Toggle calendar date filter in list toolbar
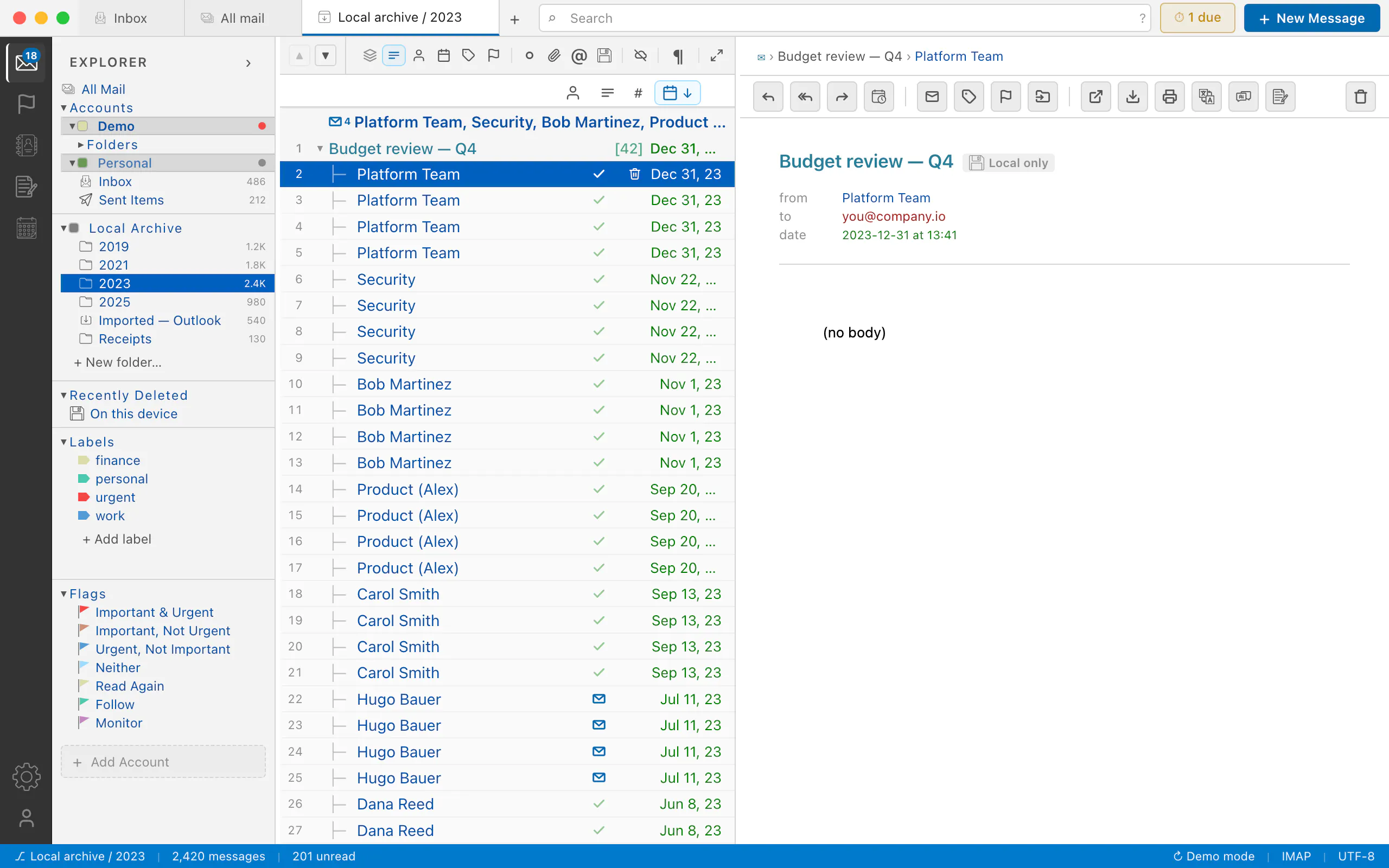The height and width of the screenshot is (868, 1389). pos(444,56)
